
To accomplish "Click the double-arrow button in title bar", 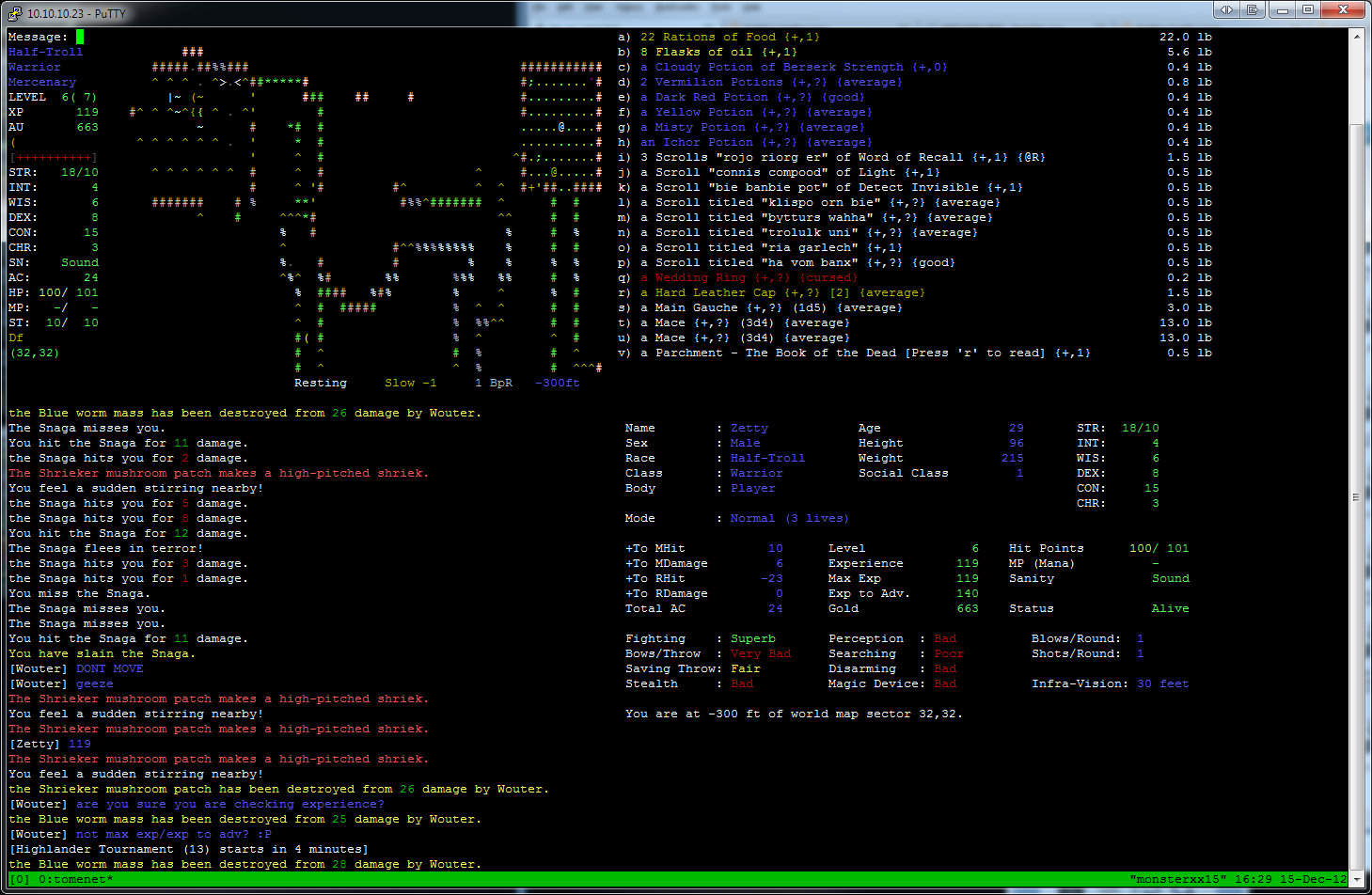I will point(1226,9).
